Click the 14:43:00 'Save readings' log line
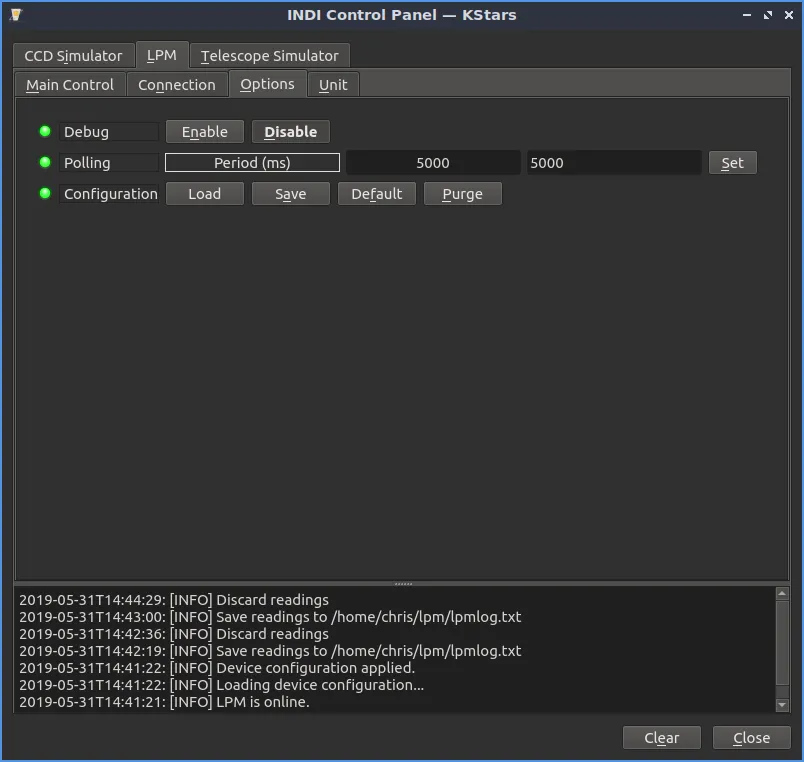Viewport: 804px width, 762px height. pos(270,616)
